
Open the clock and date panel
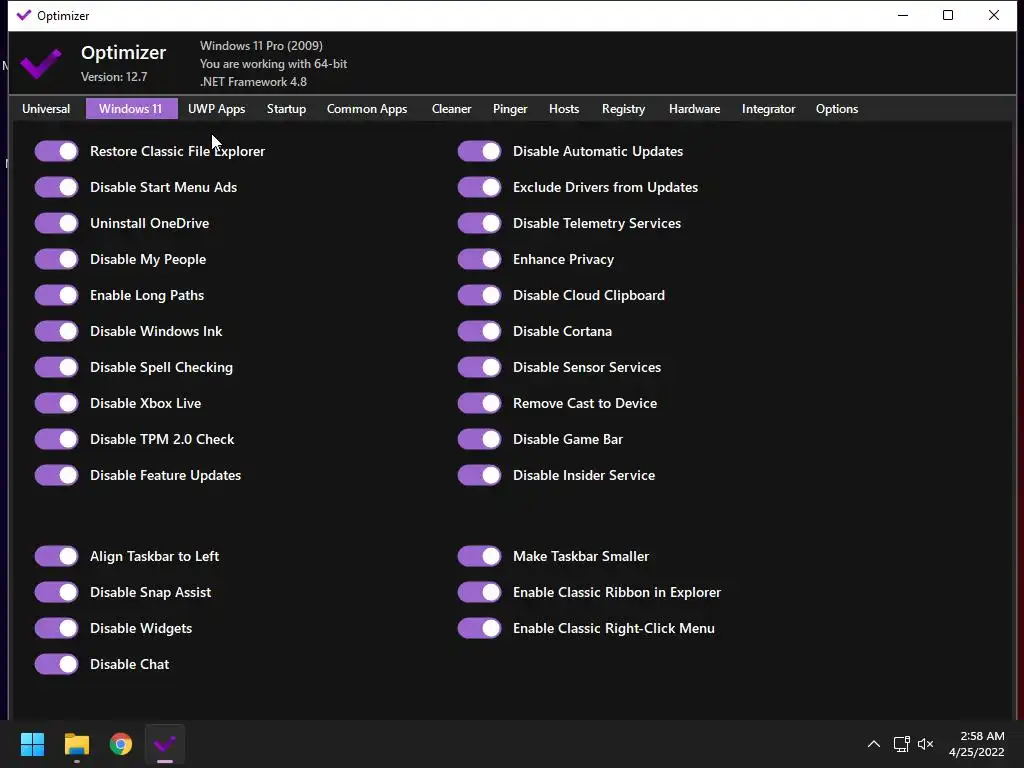(x=977, y=744)
